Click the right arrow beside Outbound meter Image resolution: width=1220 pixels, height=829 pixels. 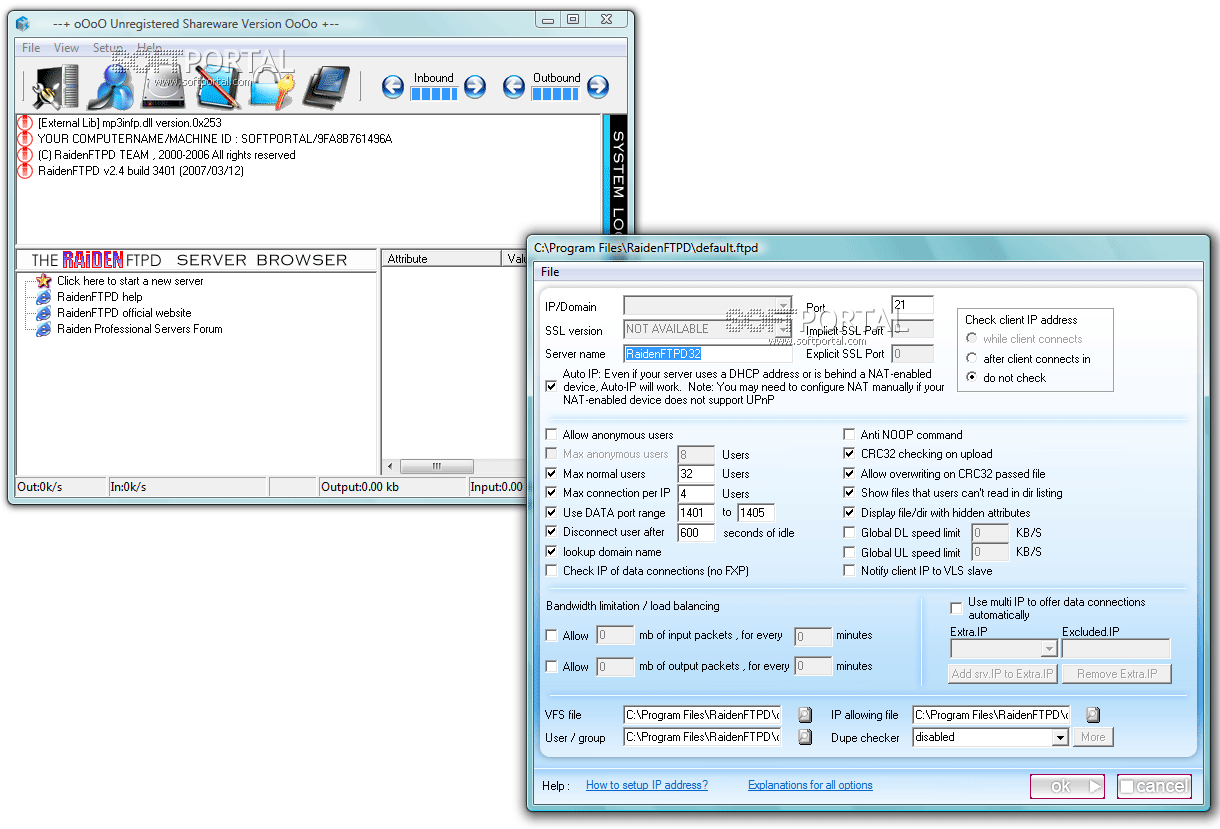(598, 87)
